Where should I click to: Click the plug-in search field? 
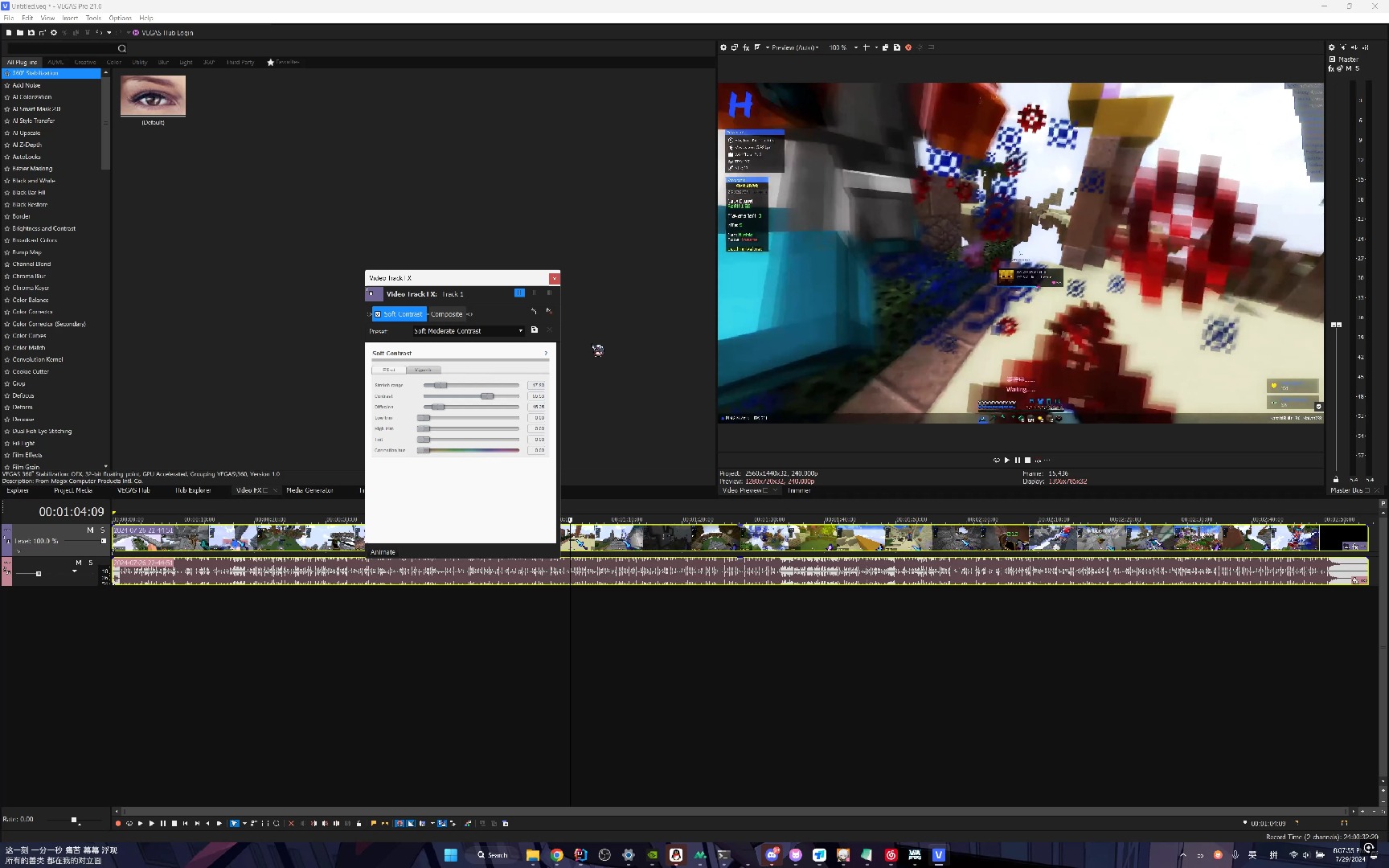point(63,48)
